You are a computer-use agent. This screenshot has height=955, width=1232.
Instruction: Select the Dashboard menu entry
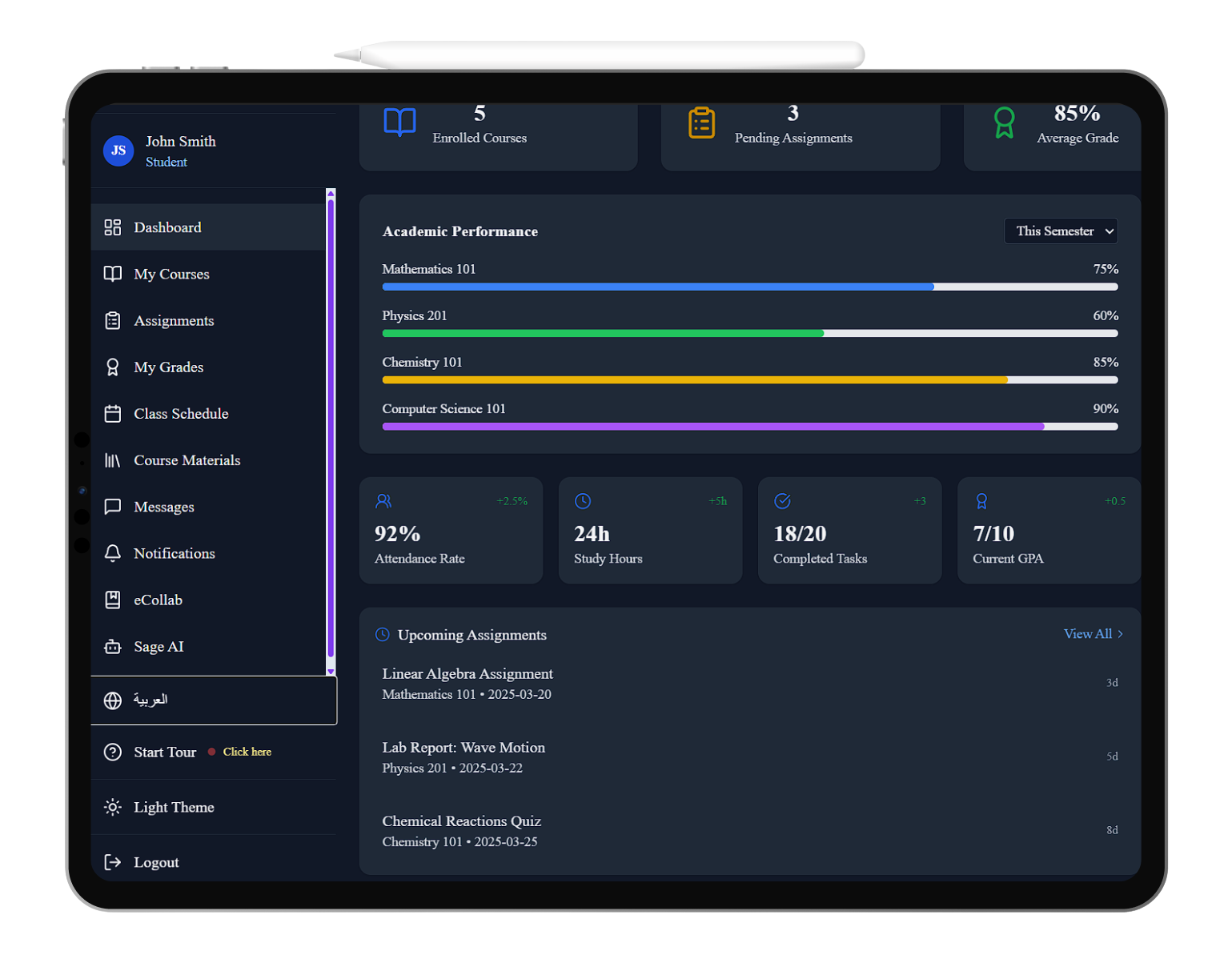(x=167, y=227)
